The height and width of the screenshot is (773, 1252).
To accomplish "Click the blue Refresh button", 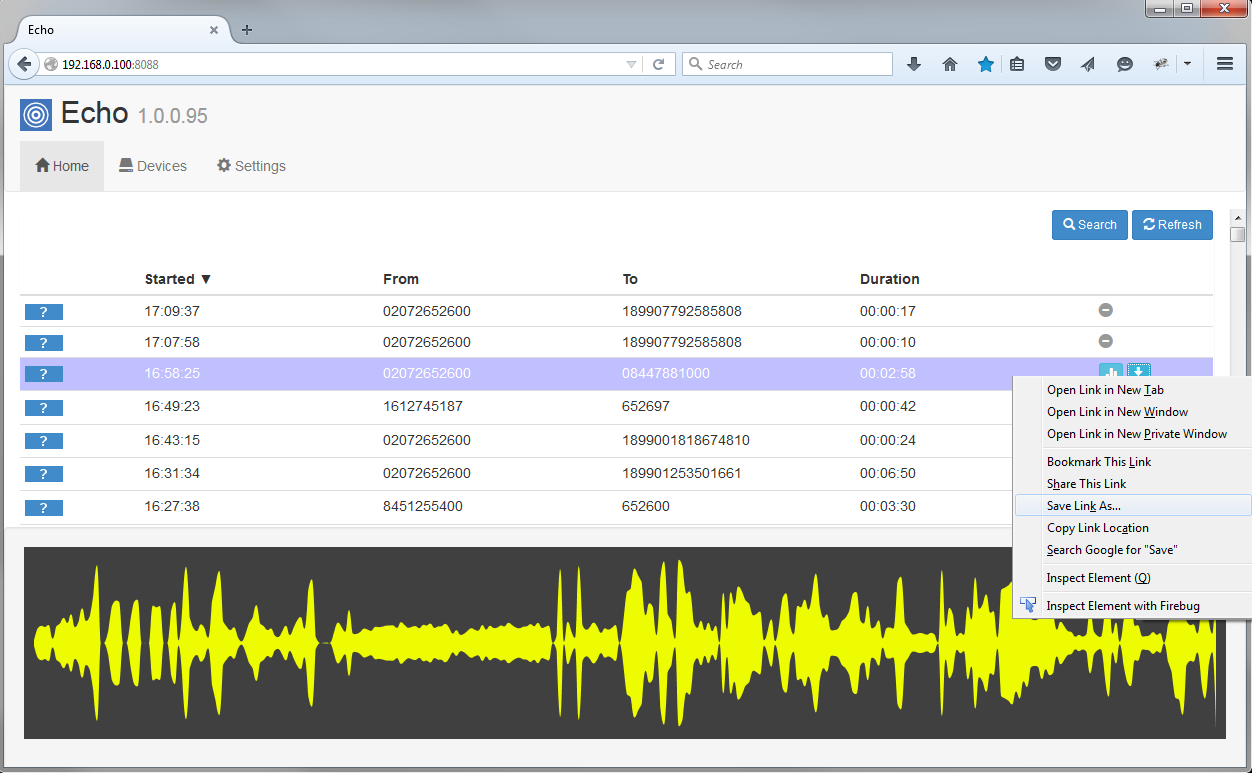I will pos(1172,225).
